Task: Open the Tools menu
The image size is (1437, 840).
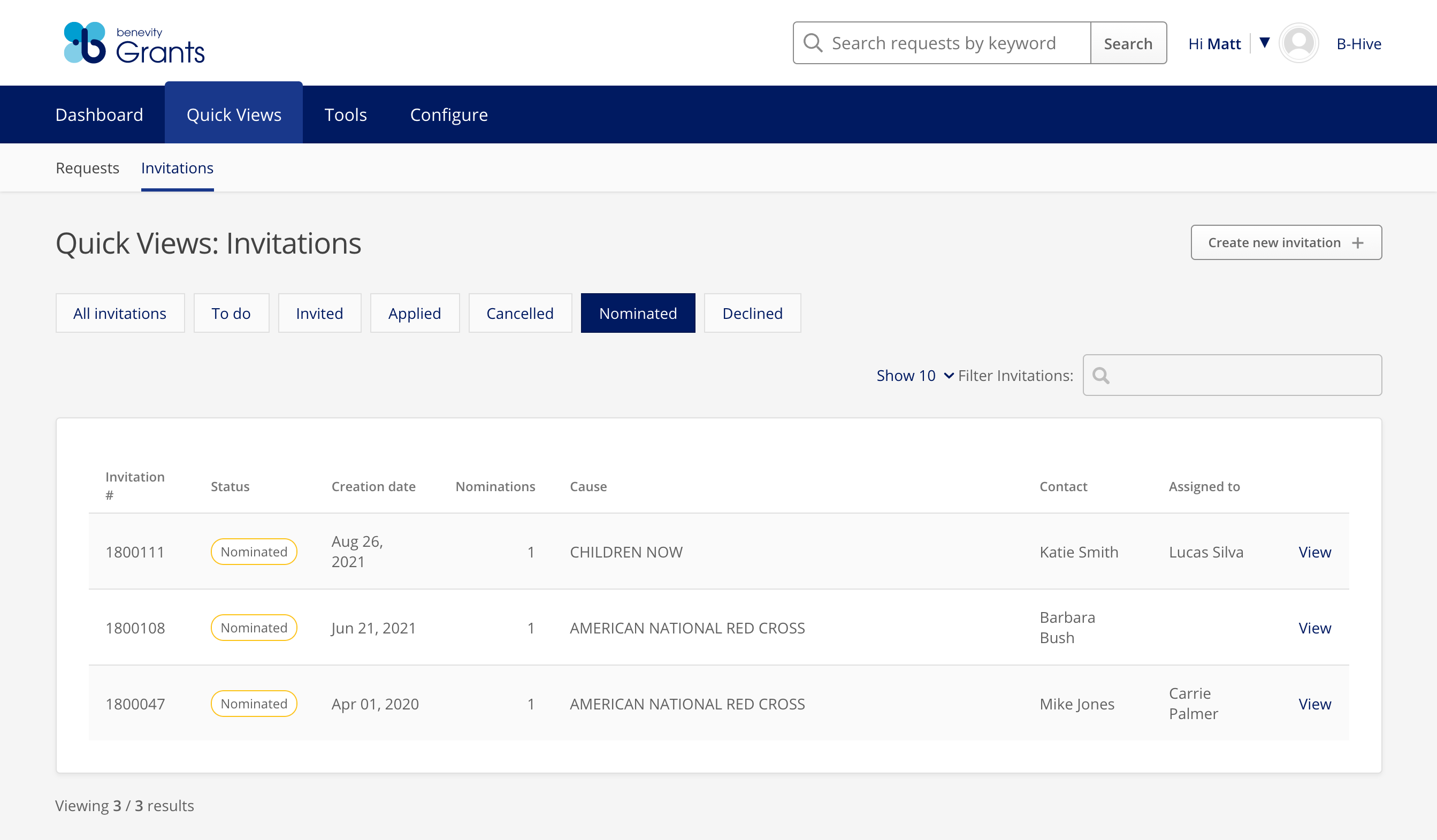Action: tap(346, 114)
